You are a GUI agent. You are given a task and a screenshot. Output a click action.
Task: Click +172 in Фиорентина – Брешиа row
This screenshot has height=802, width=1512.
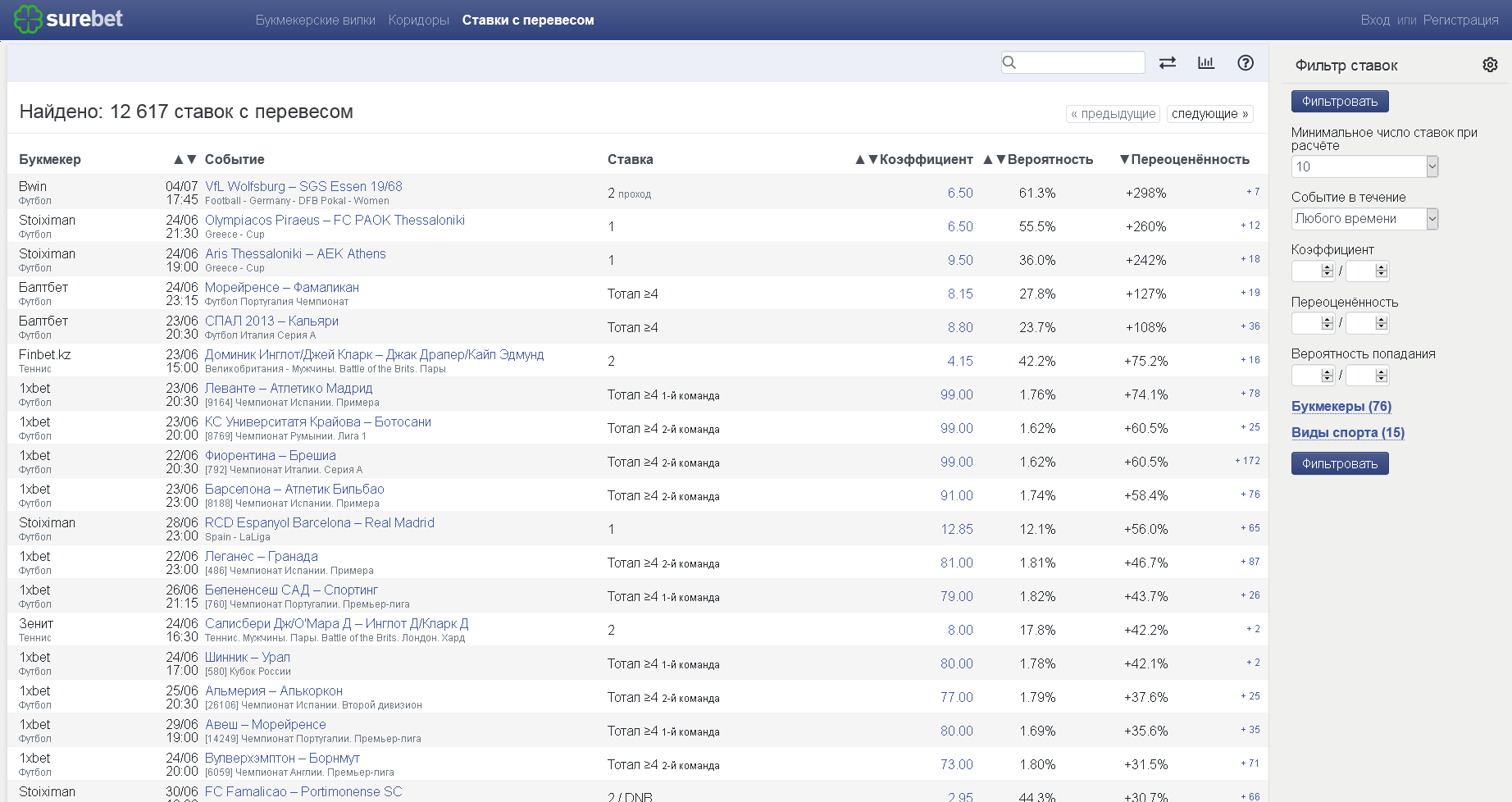coord(1248,461)
